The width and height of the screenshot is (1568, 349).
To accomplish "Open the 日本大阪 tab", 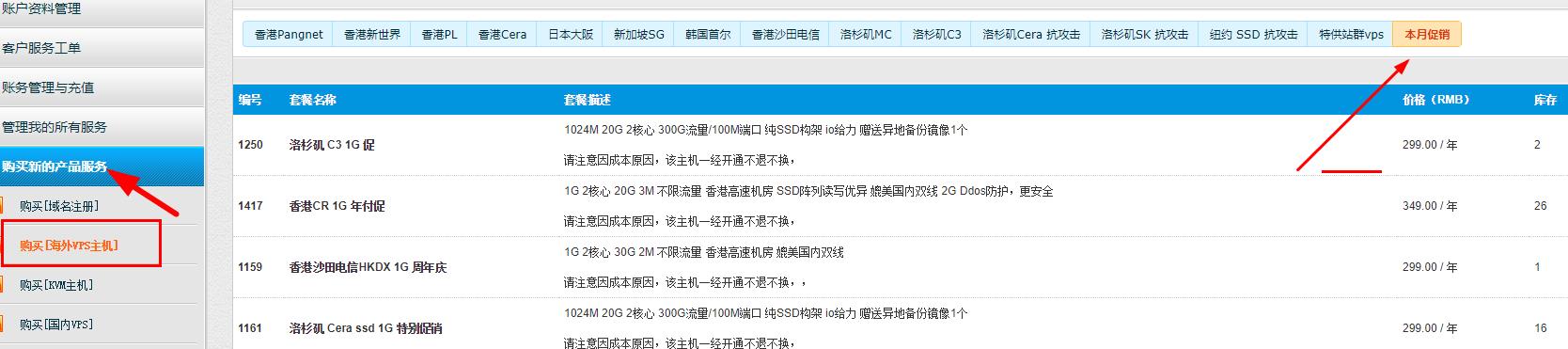I will 571,34.
